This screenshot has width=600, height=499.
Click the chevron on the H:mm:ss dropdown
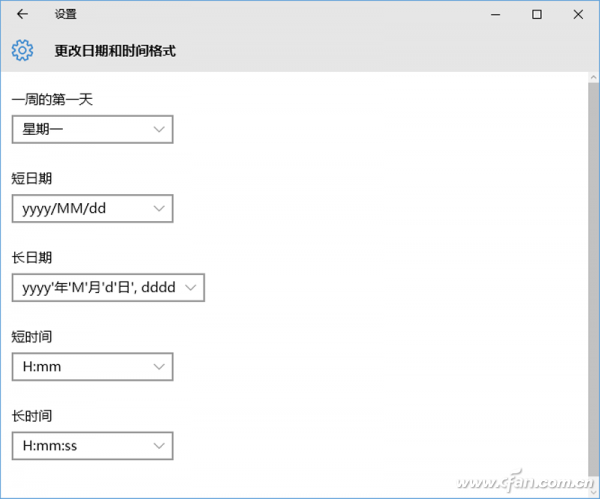pyautogui.click(x=159, y=446)
